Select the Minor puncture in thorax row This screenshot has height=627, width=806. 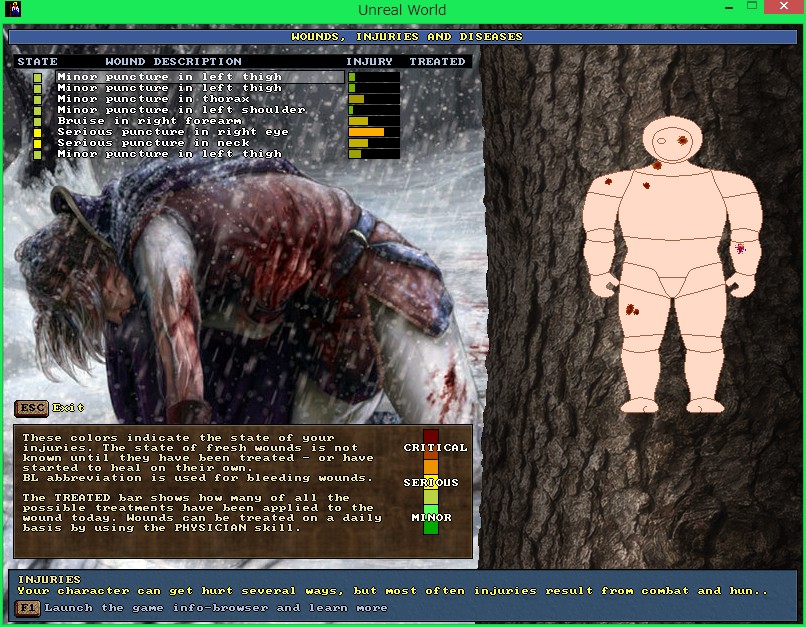153,99
